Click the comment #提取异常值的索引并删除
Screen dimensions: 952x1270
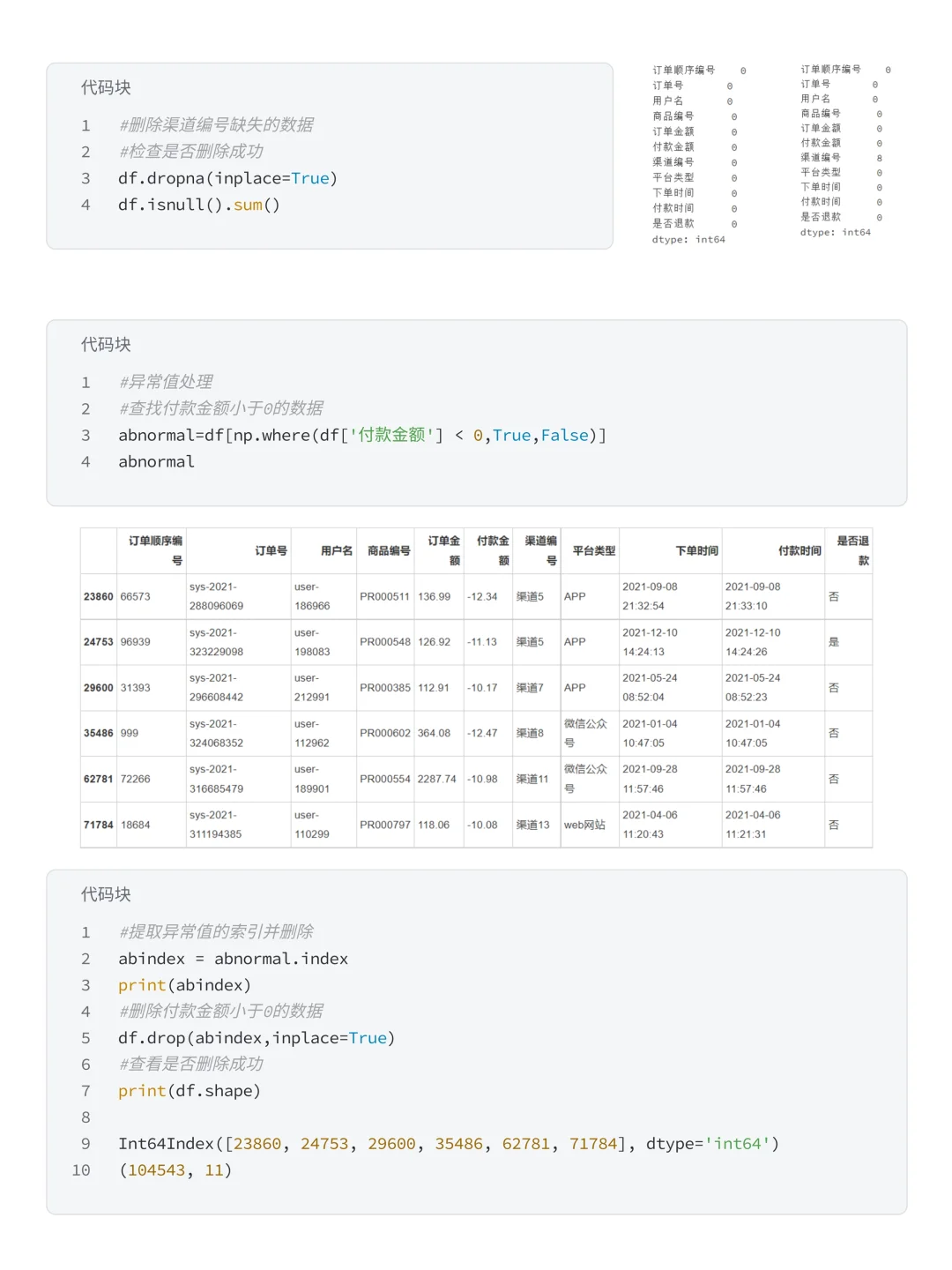216,933
